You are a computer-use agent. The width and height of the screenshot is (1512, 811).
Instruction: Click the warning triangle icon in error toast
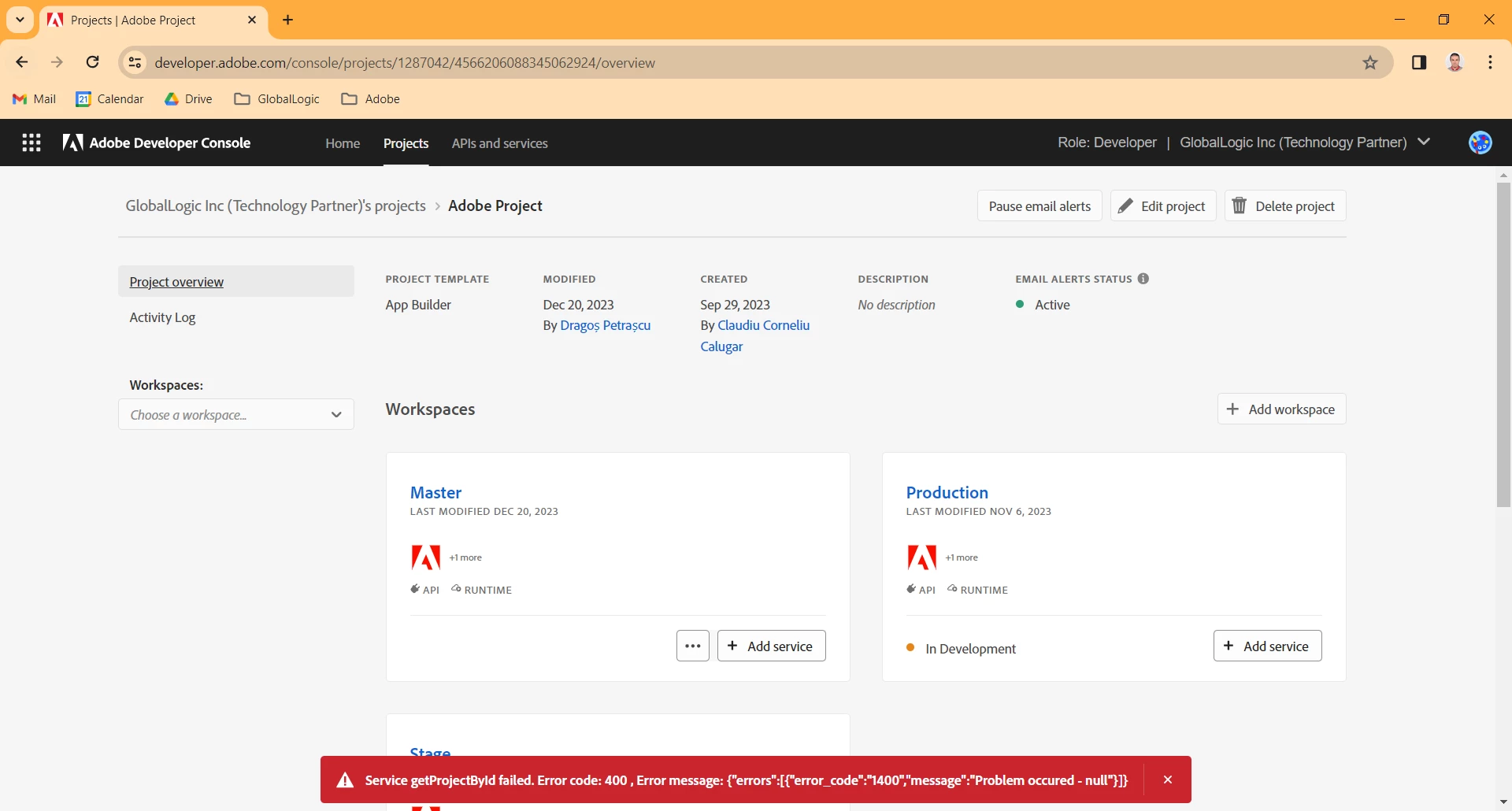345,780
